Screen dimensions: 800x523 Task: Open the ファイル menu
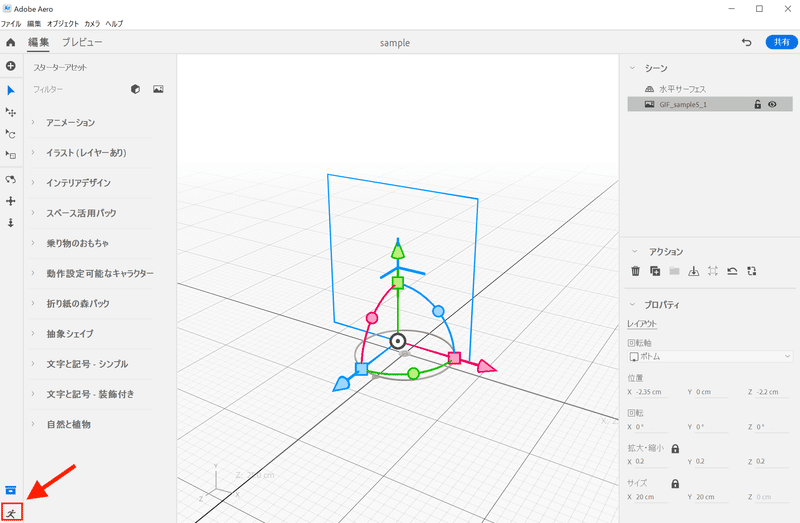pyautogui.click(x=11, y=23)
